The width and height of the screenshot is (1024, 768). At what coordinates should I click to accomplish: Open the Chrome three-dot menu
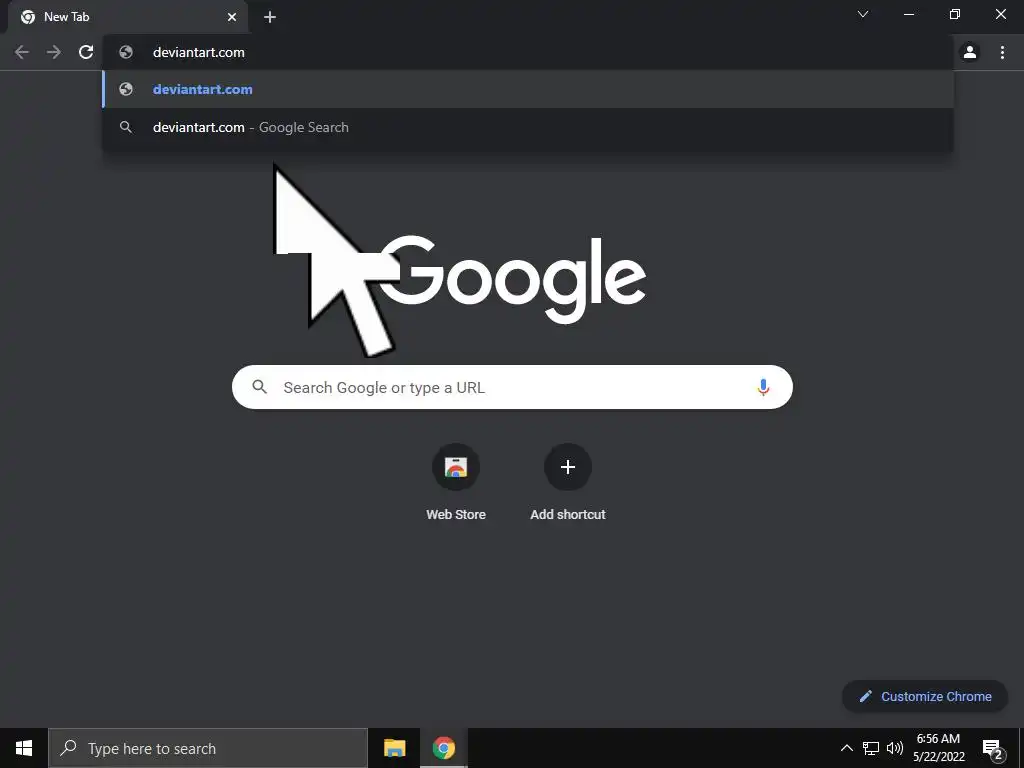[x=1002, y=52]
